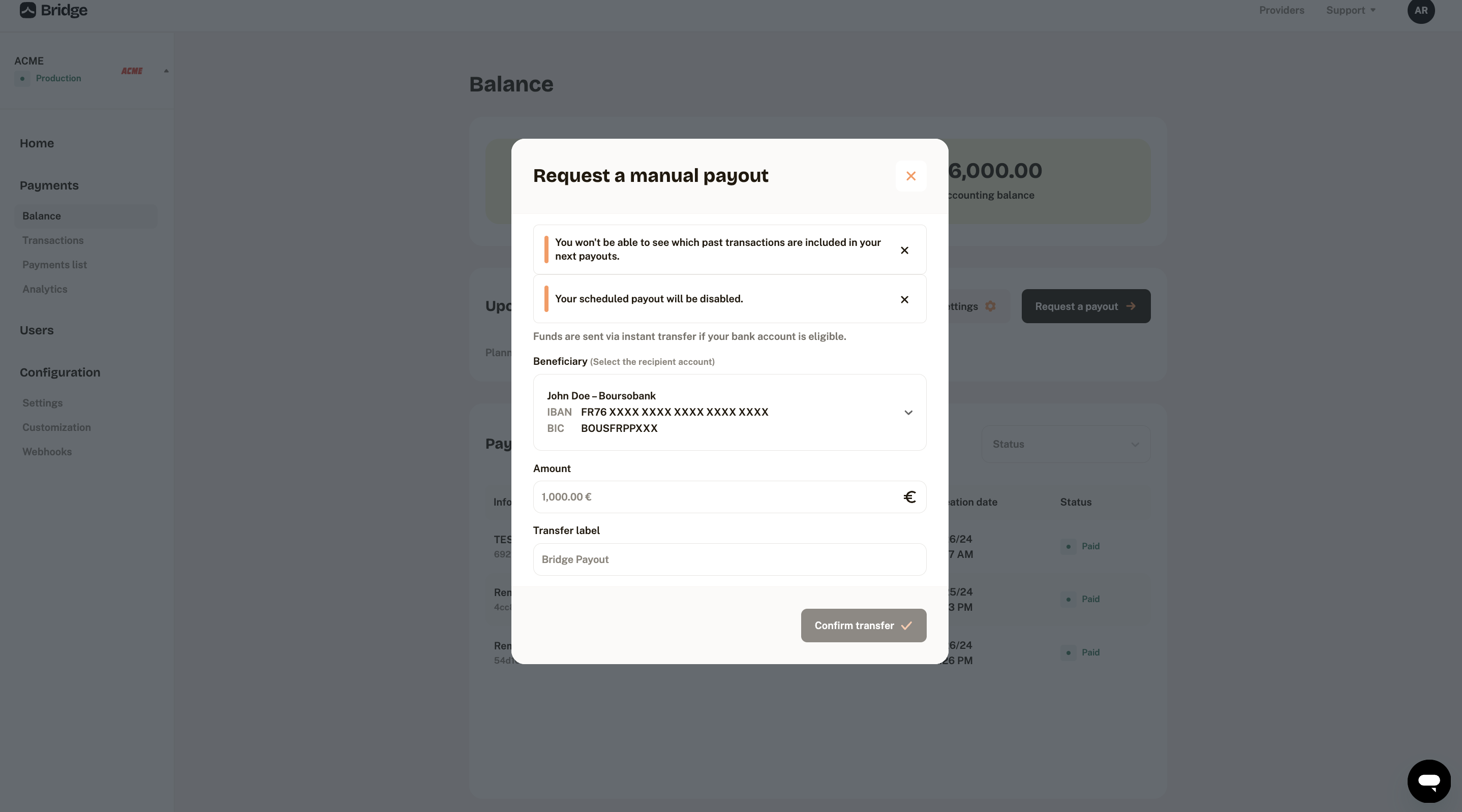Focus the Transfer label field
This screenshot has width=1462, height=812.
coord(730,559)
